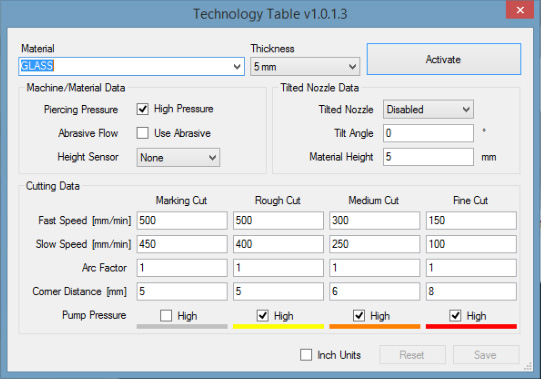Click the Medium Cut Fast Speed field

pos(375,220)
